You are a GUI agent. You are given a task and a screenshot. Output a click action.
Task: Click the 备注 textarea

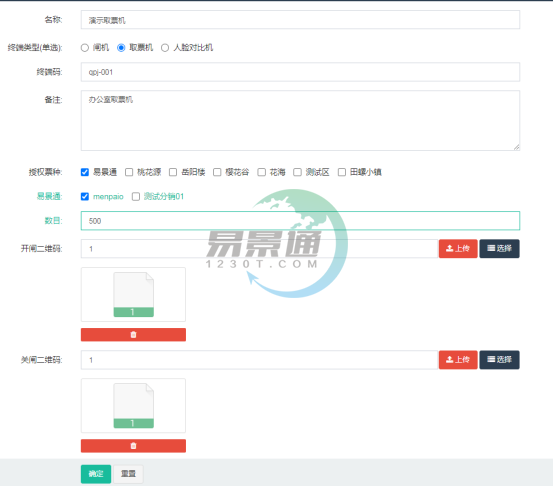pos(300,121)
